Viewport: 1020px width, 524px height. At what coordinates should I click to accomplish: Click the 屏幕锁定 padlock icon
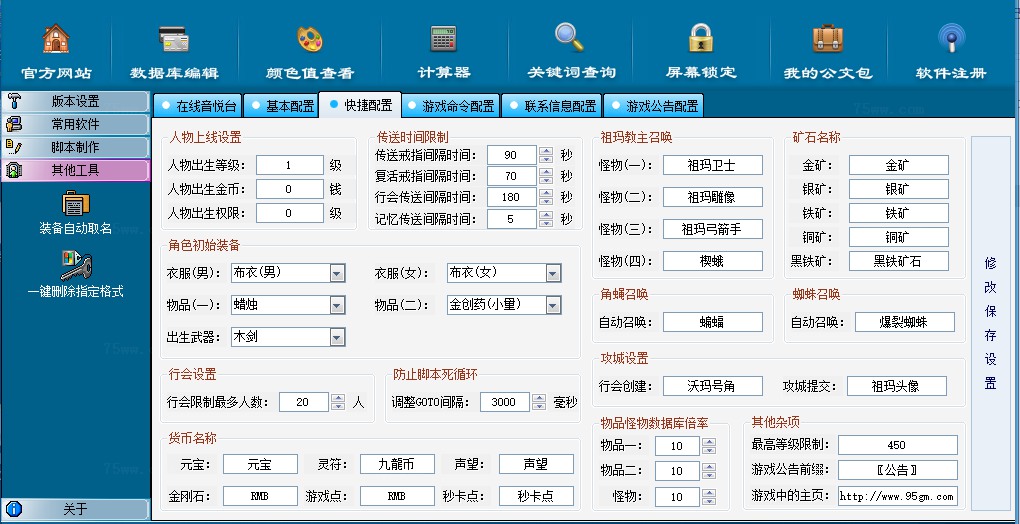(x=700, y=40)
